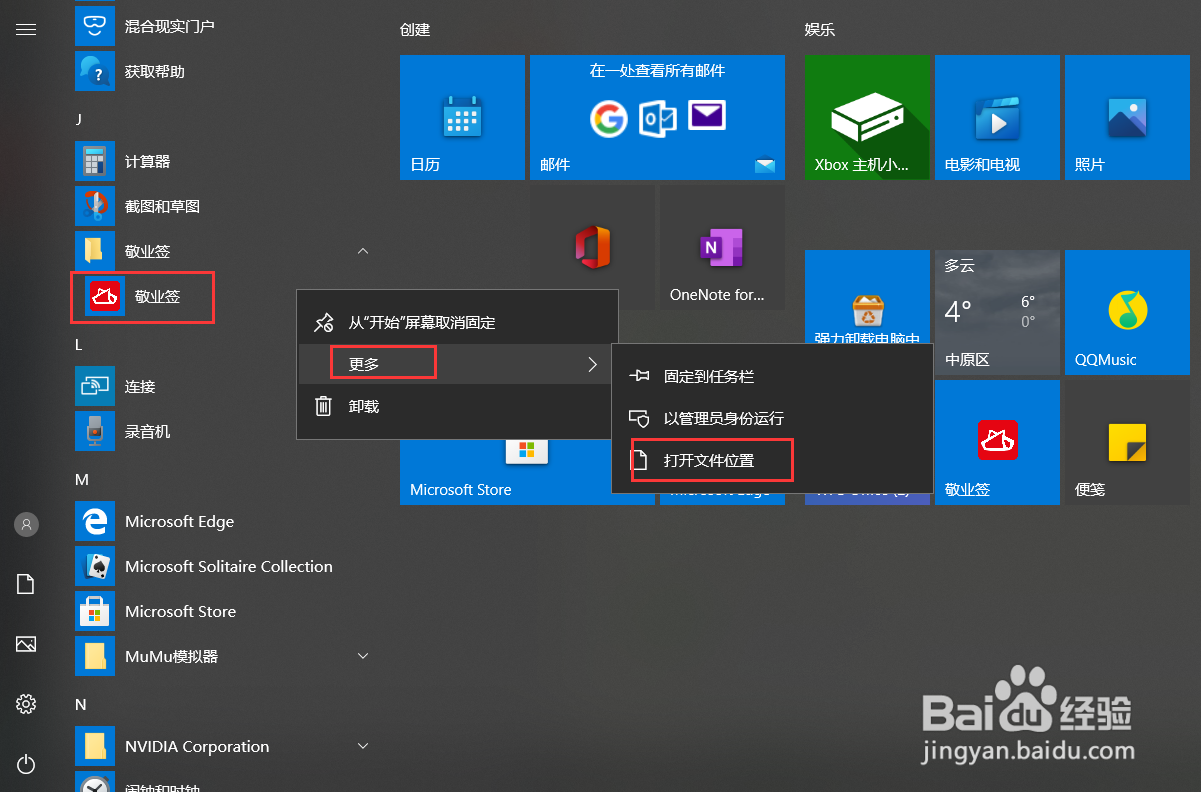
Task: Open the Pictures icon in the start sidebar
Action: tap(26, 644)
